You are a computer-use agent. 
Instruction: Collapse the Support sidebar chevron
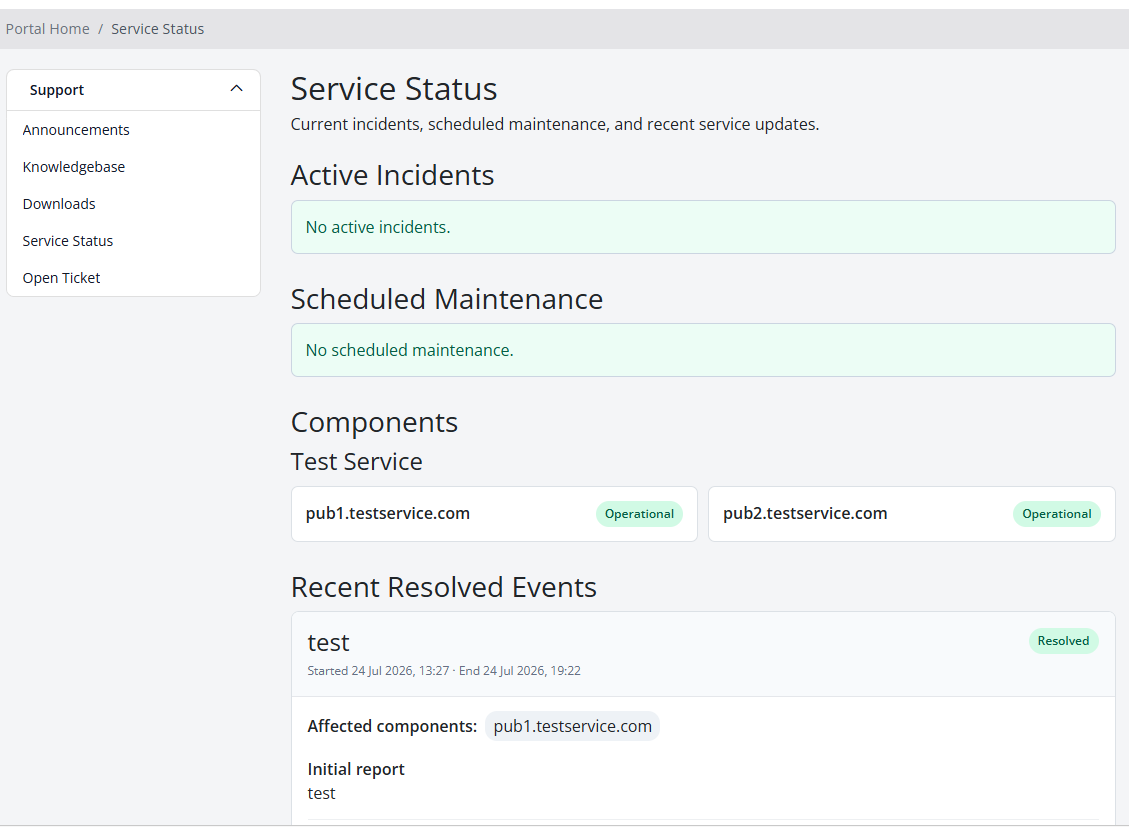coord(236,89)
